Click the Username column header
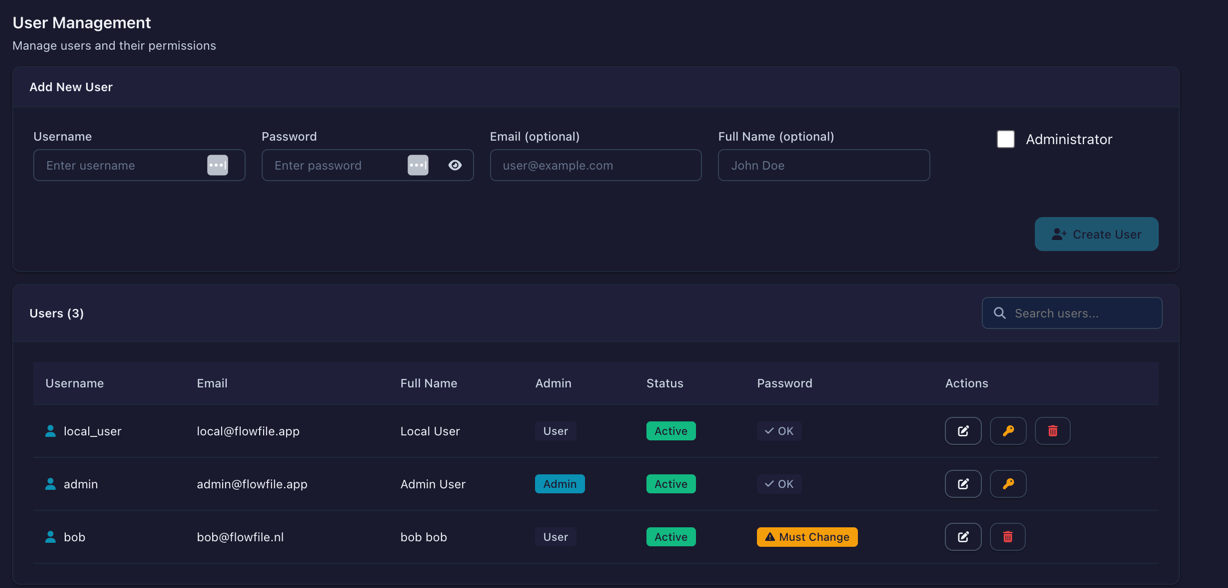The image size is (1228, 588). pos(73,383)
